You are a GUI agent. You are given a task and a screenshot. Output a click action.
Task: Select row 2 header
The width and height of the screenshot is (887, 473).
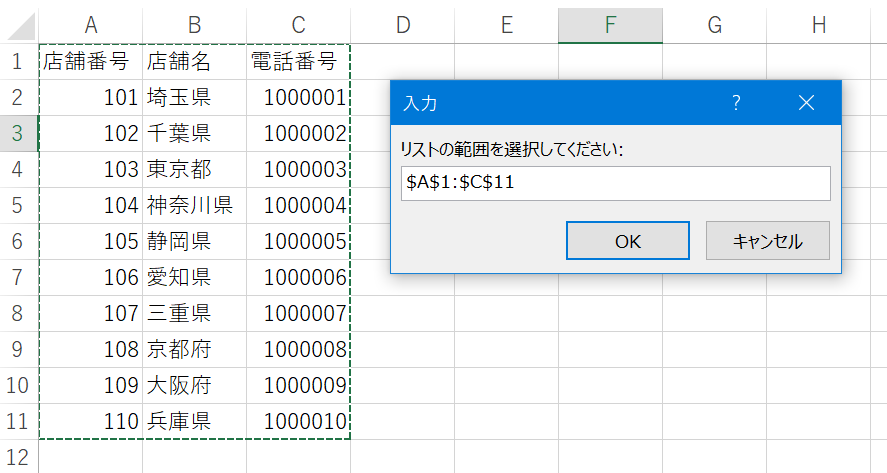17,97
